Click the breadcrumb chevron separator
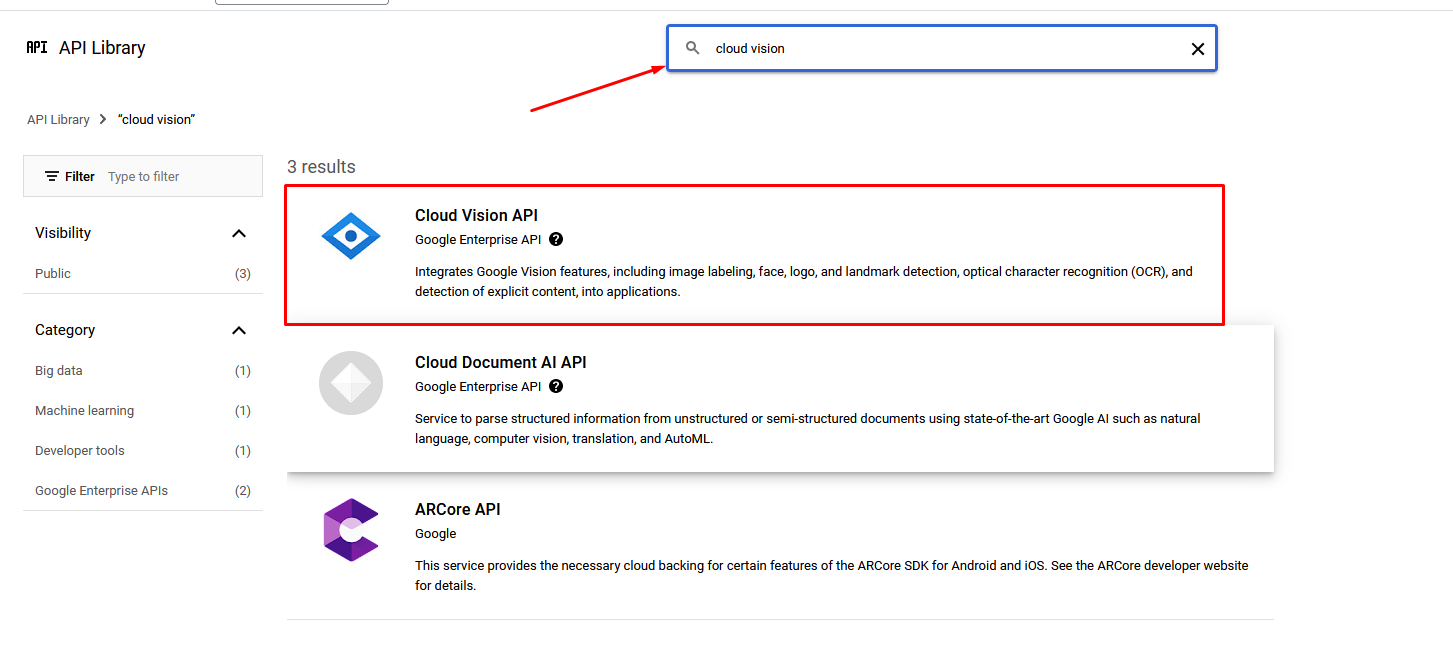The width and height of the screenshot is (1453, 645). click(x=103, y=119)
